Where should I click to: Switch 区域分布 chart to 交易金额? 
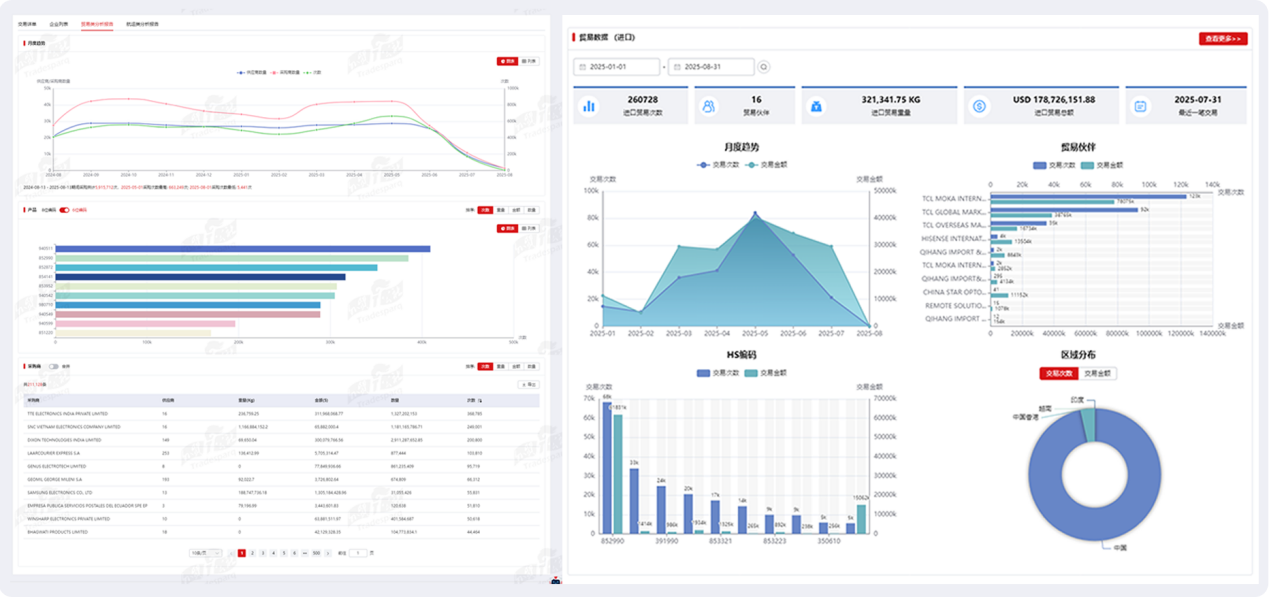pyautogui.click(x=1097, y=373)
